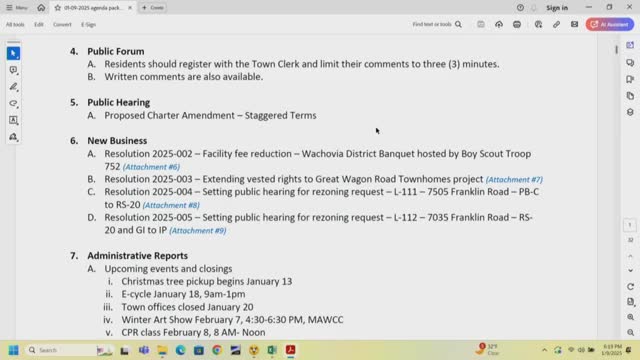Print the document
Screen dimensions: 640x360
(517, 24)
